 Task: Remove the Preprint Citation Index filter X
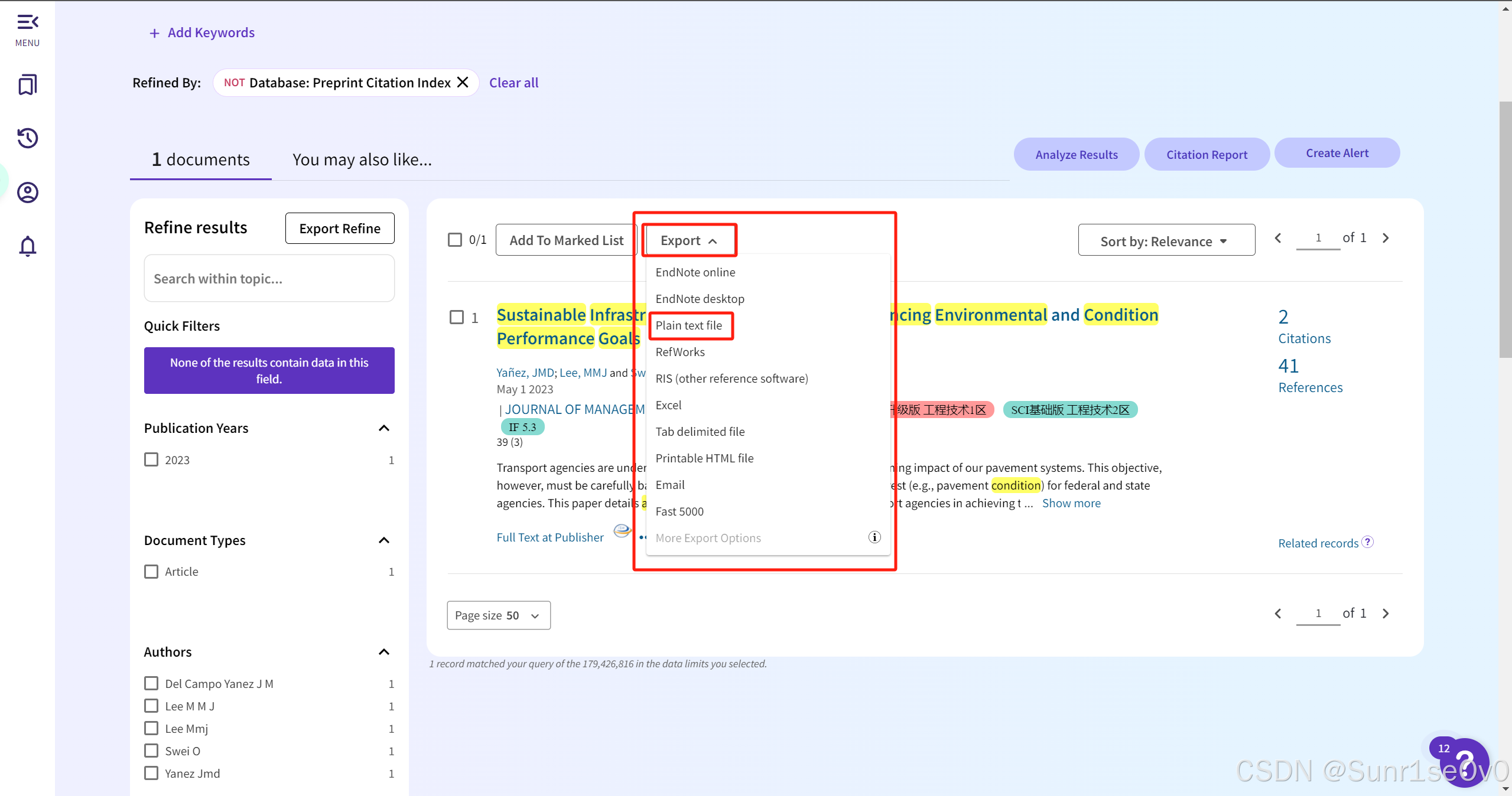463,83
